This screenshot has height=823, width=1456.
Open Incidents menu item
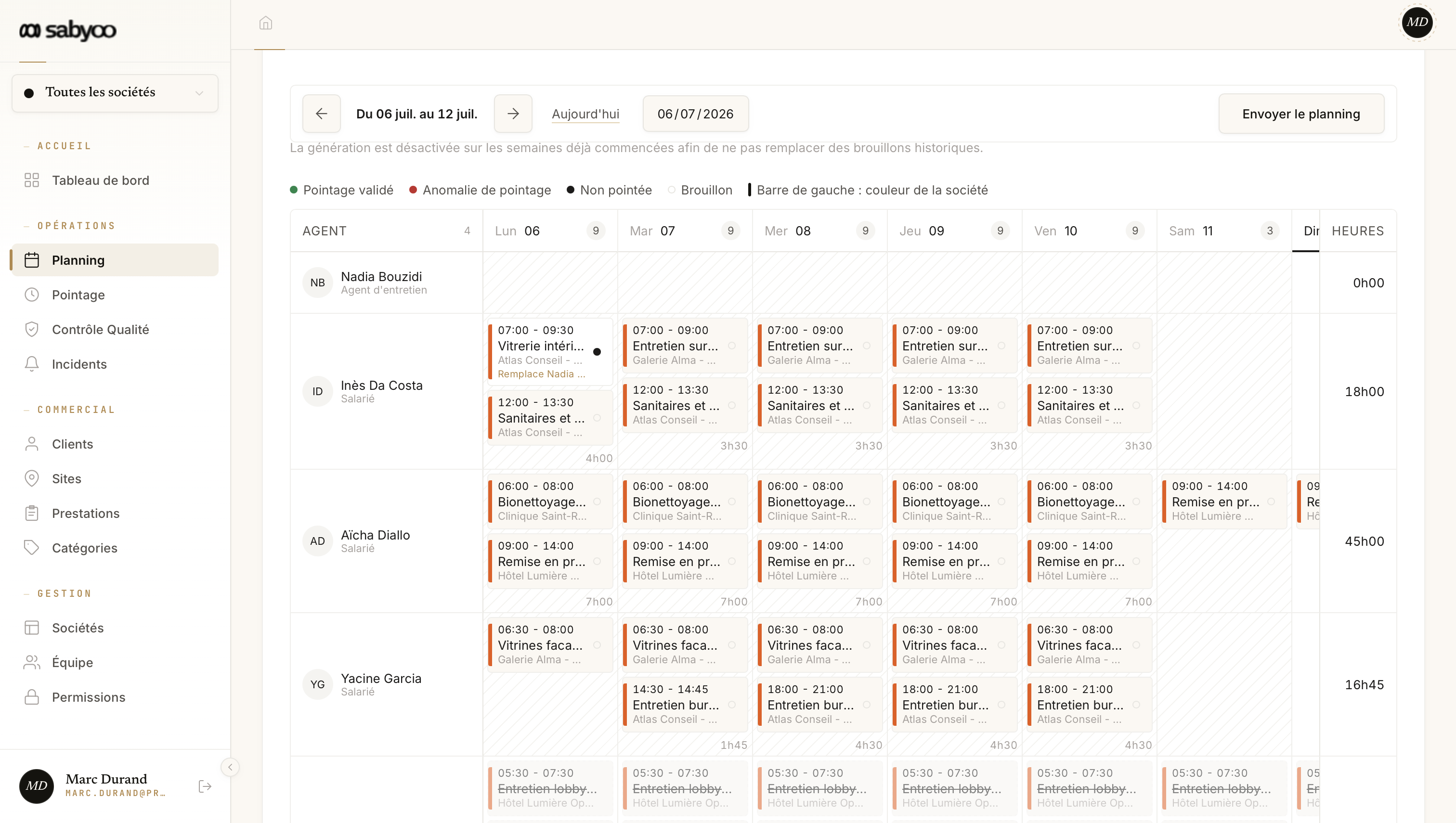pos(115,364)
